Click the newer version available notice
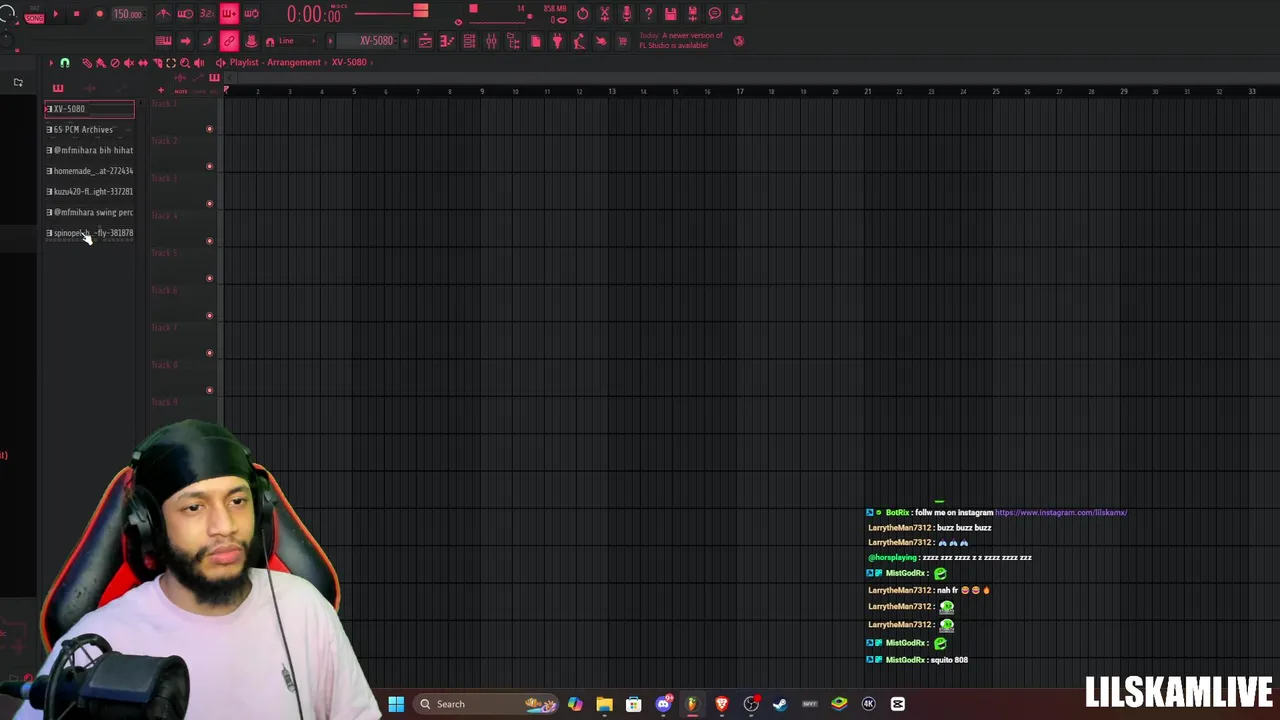 coord(680,40)
